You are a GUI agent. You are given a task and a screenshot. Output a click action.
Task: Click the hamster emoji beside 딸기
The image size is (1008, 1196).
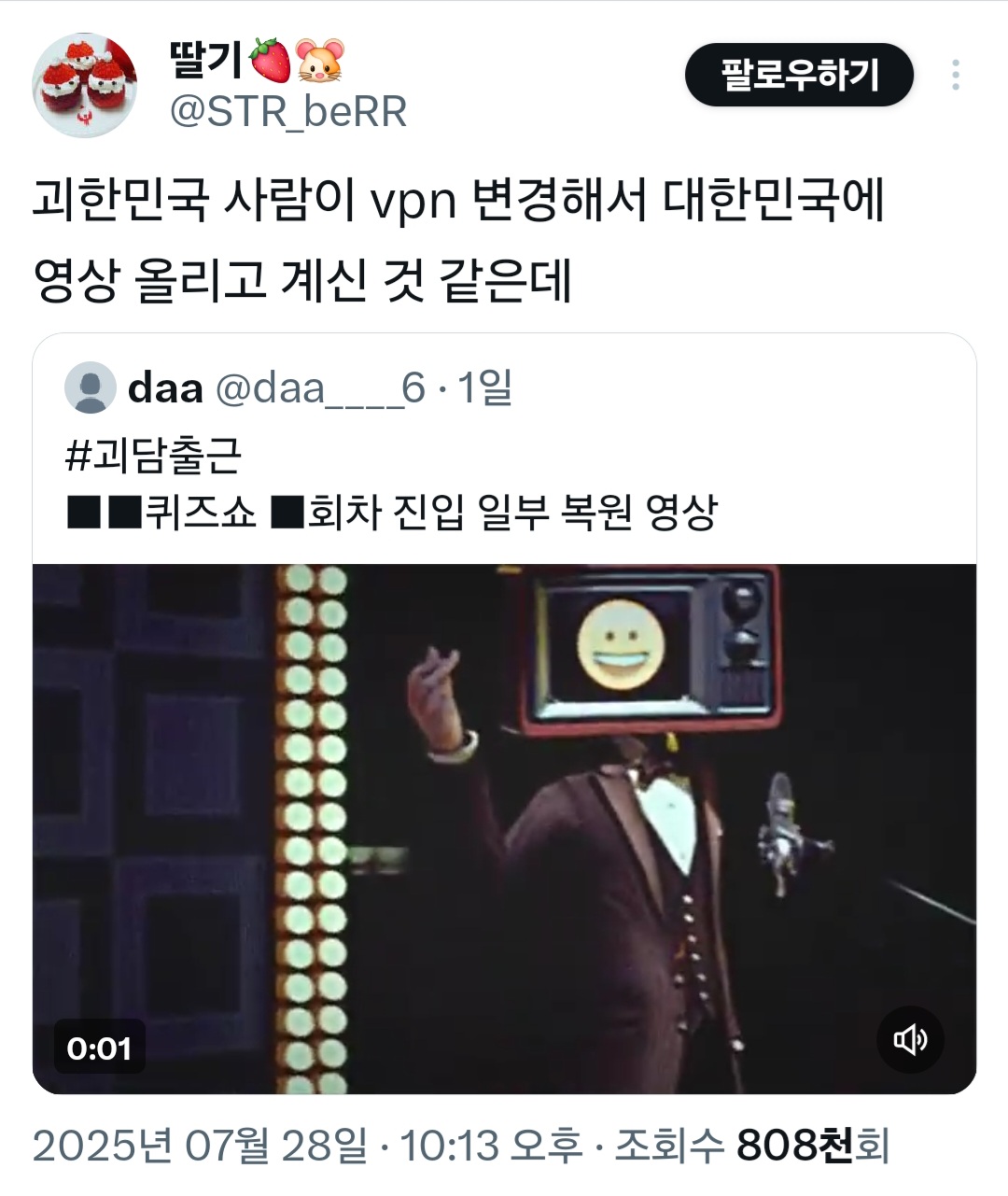[x=320, y=60]
